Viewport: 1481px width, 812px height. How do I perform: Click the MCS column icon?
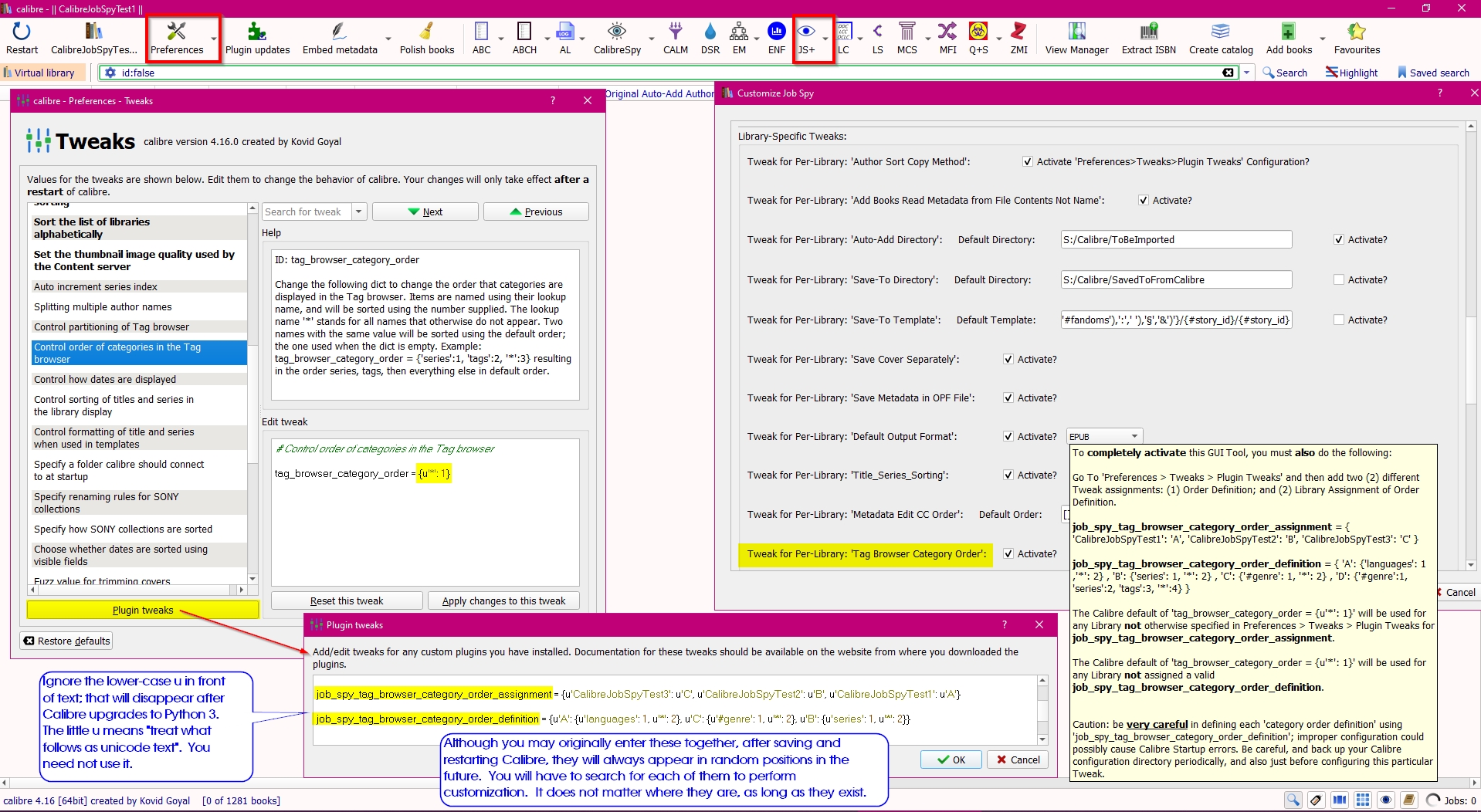[x=907, y=39]
